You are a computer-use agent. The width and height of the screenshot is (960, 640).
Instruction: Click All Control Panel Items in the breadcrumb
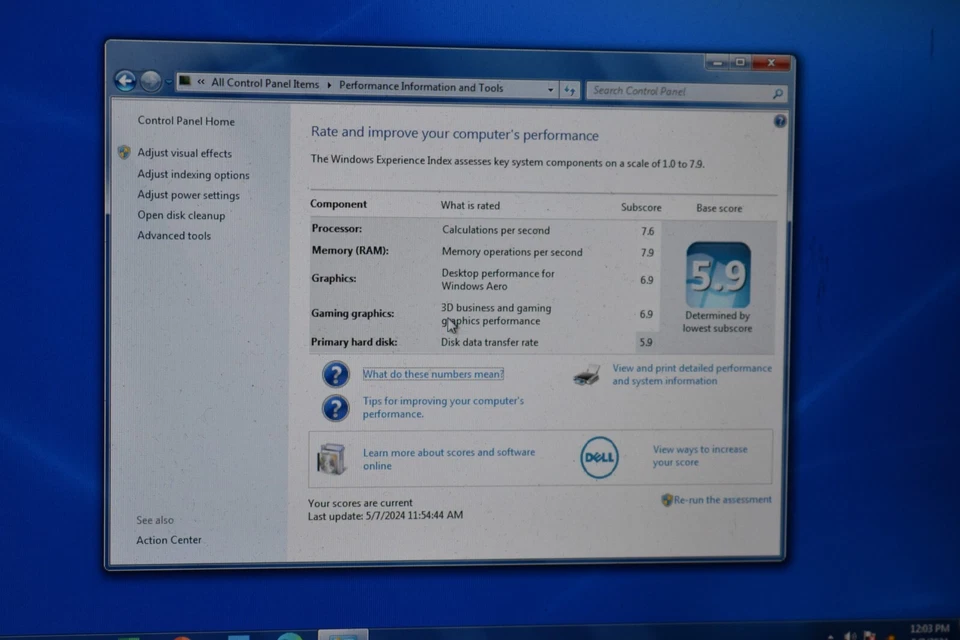265,84
